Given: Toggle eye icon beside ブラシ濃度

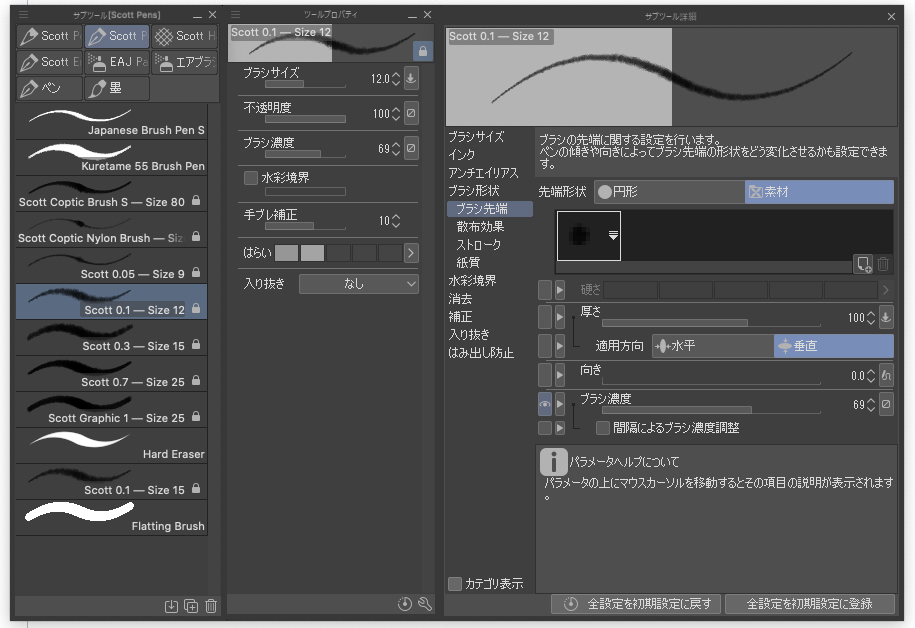Looking at the screenshot, I should coord(545,405).
